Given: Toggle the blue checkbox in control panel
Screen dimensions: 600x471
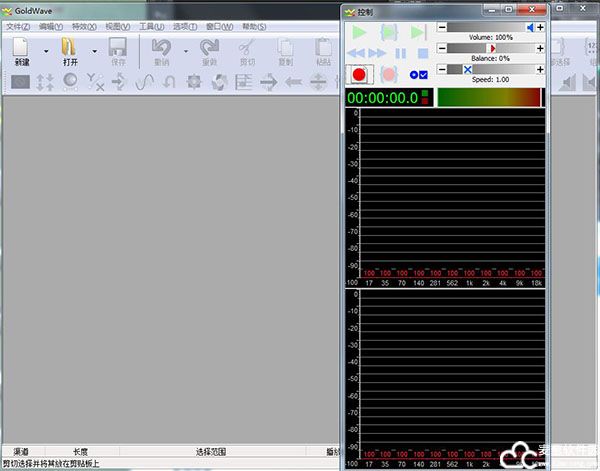Looking at the screenshot, I should 423,75.
